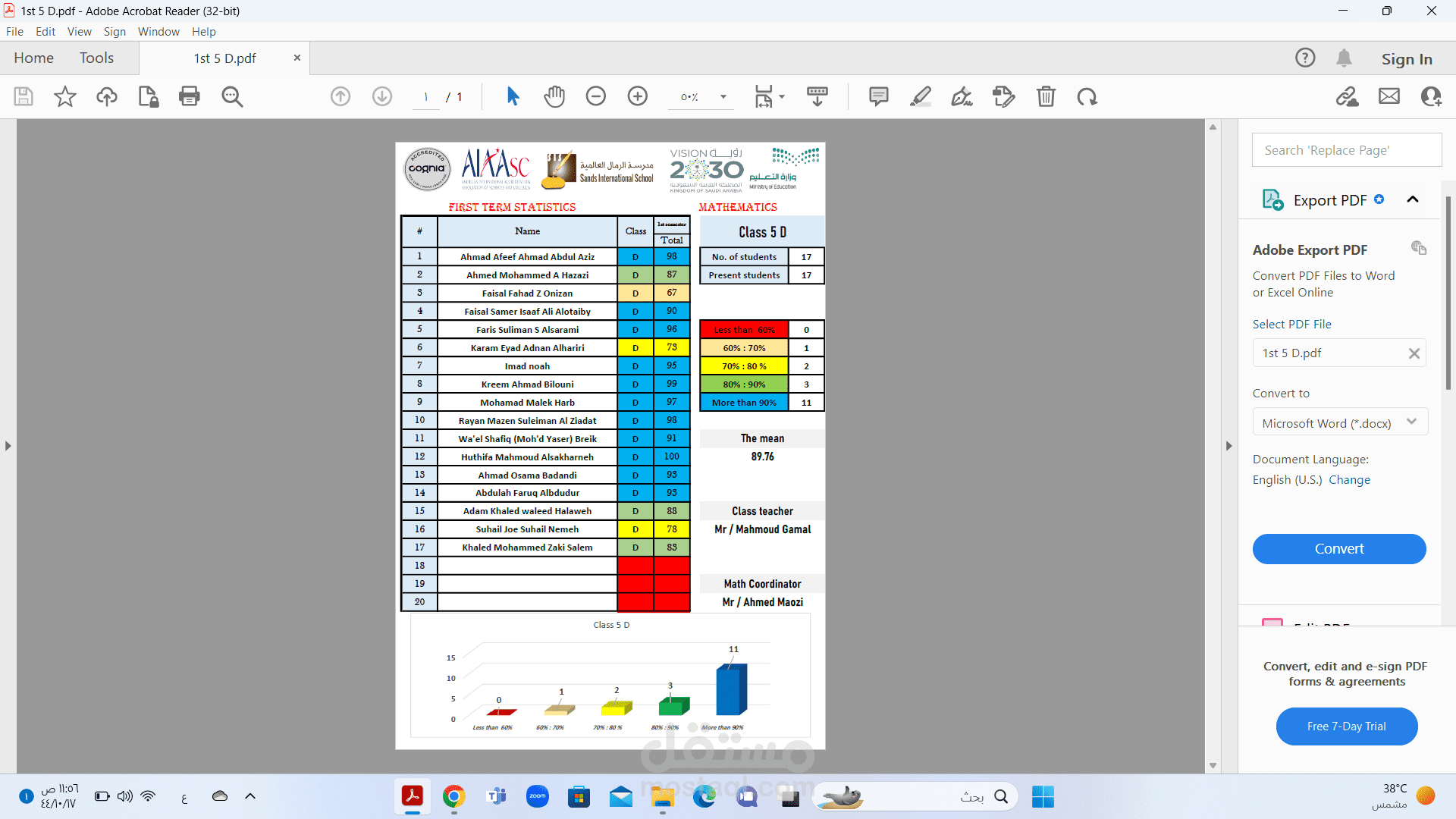Click the student name Imad noah
1456x819 pixels.
coord(527,366)
